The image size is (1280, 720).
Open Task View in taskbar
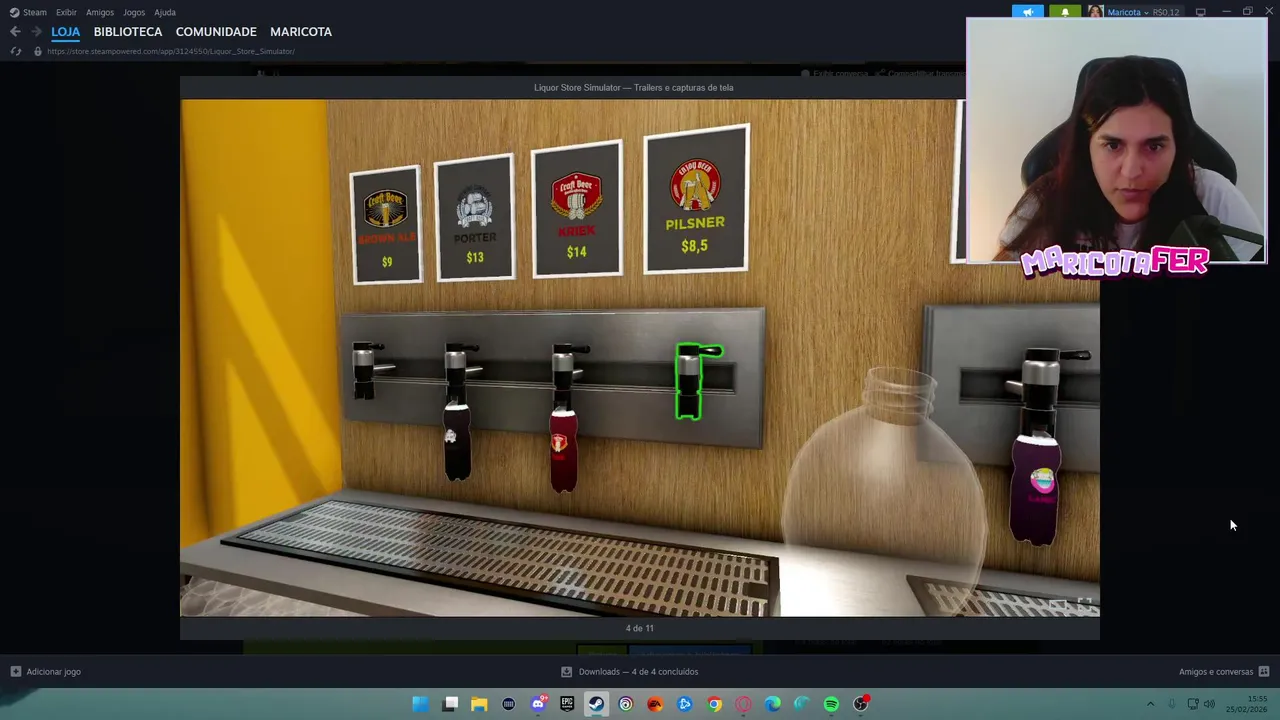point(450,704)
